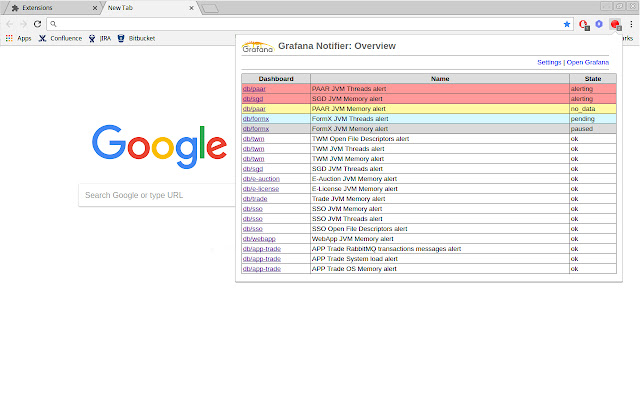The height and width of the screenshot is (400, 640).
Task: Click the 'SGD JVM Memory alert' name cell
Action: coord(440,99)
